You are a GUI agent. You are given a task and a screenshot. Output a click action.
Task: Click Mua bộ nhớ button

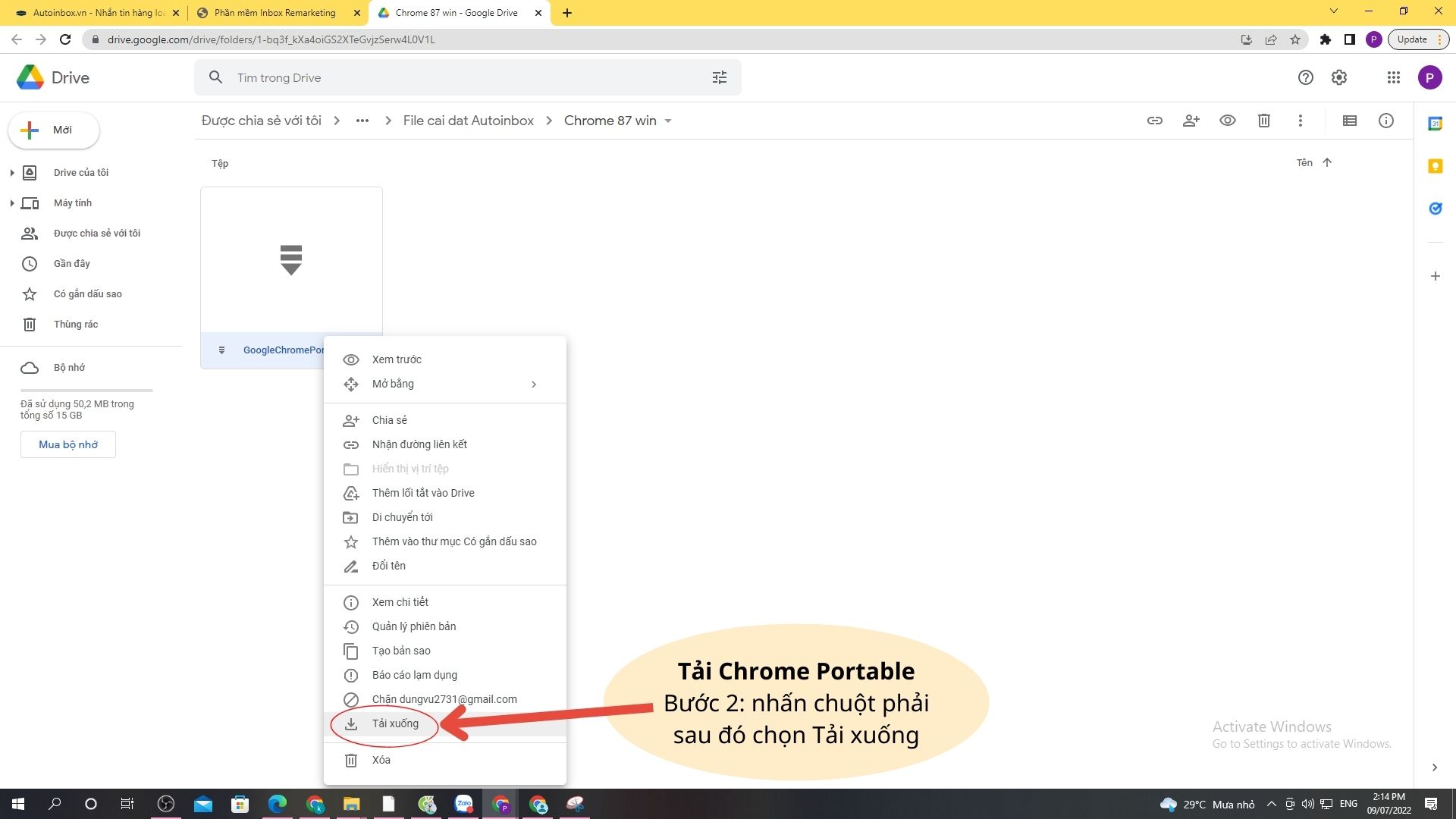[68, 444]
